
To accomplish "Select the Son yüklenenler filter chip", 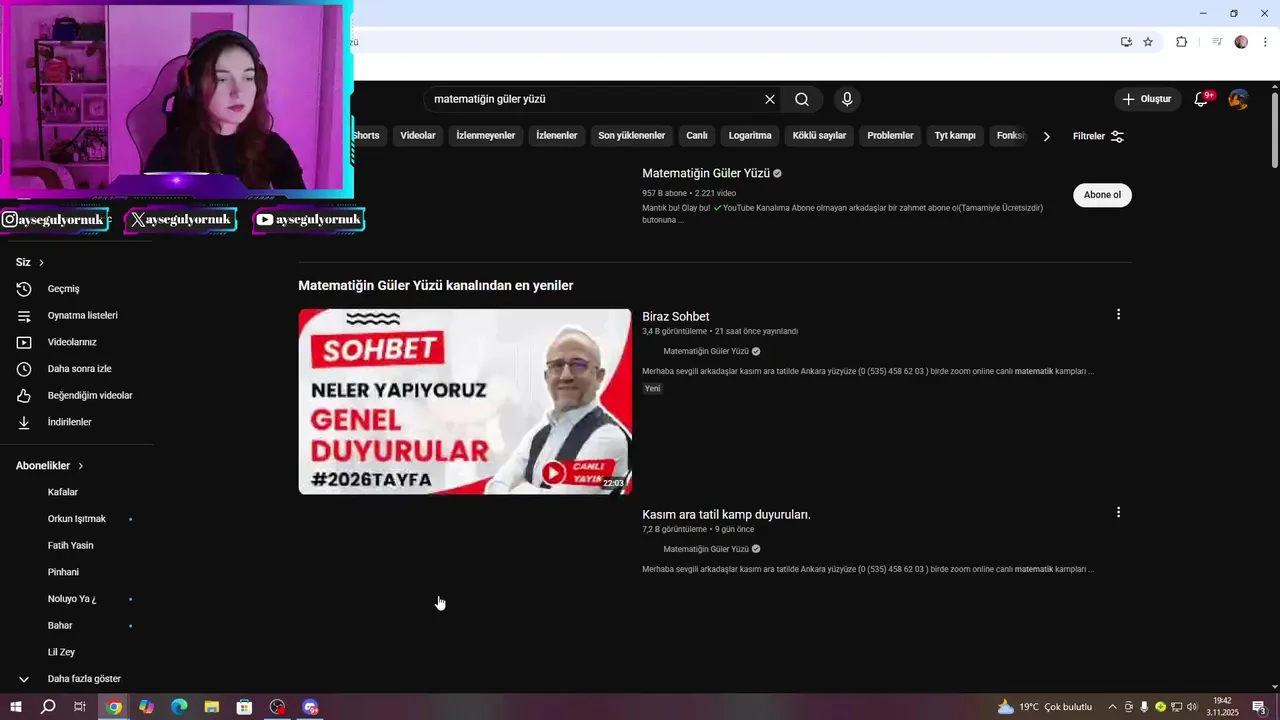I will pos(632,136).
